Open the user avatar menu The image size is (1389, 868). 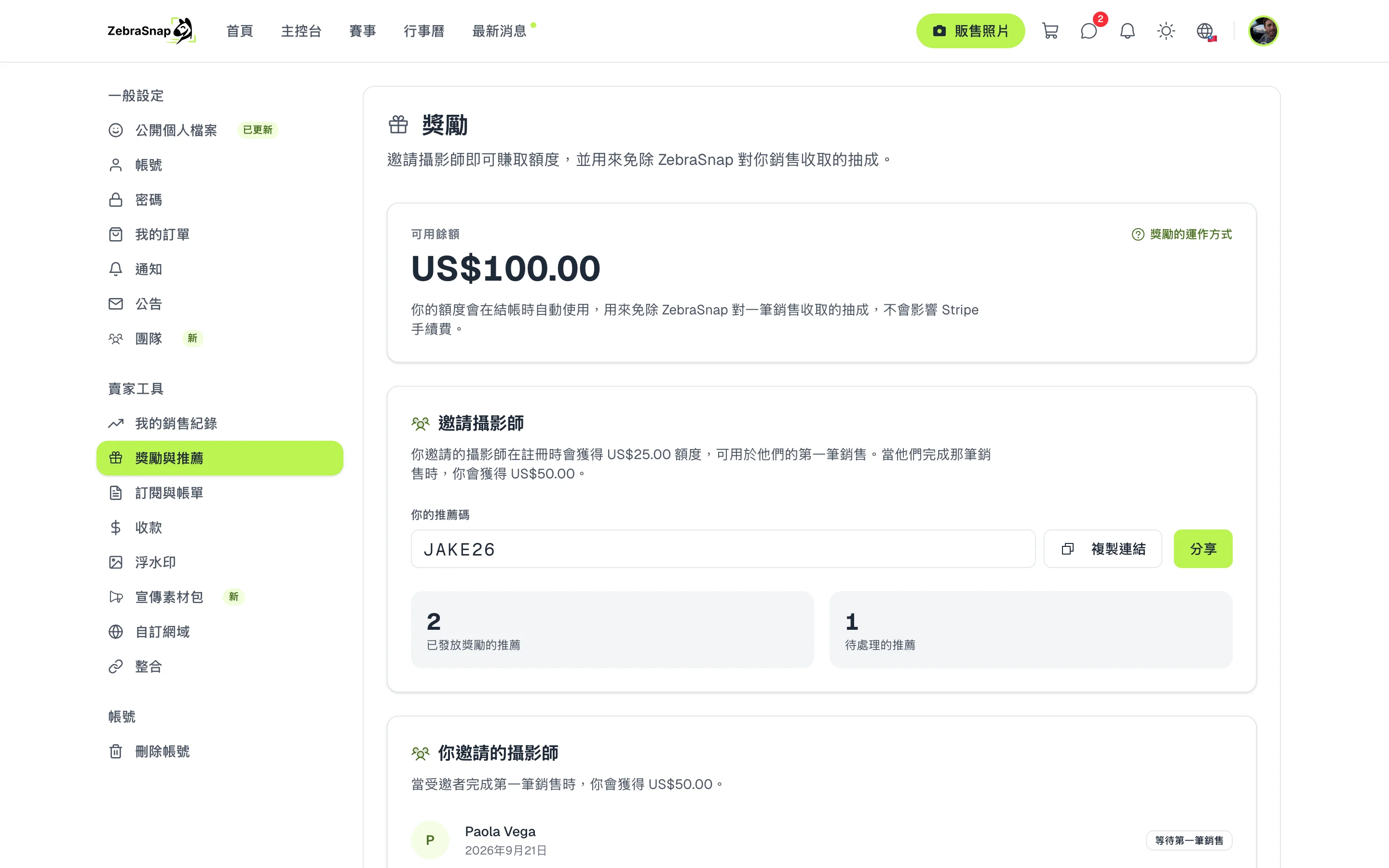point(1263,31)
